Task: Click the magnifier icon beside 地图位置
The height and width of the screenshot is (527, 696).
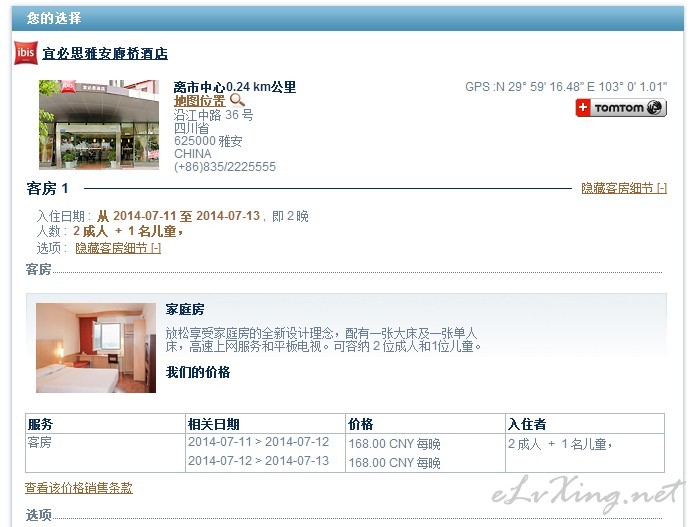Action: (x=237, y=100)
